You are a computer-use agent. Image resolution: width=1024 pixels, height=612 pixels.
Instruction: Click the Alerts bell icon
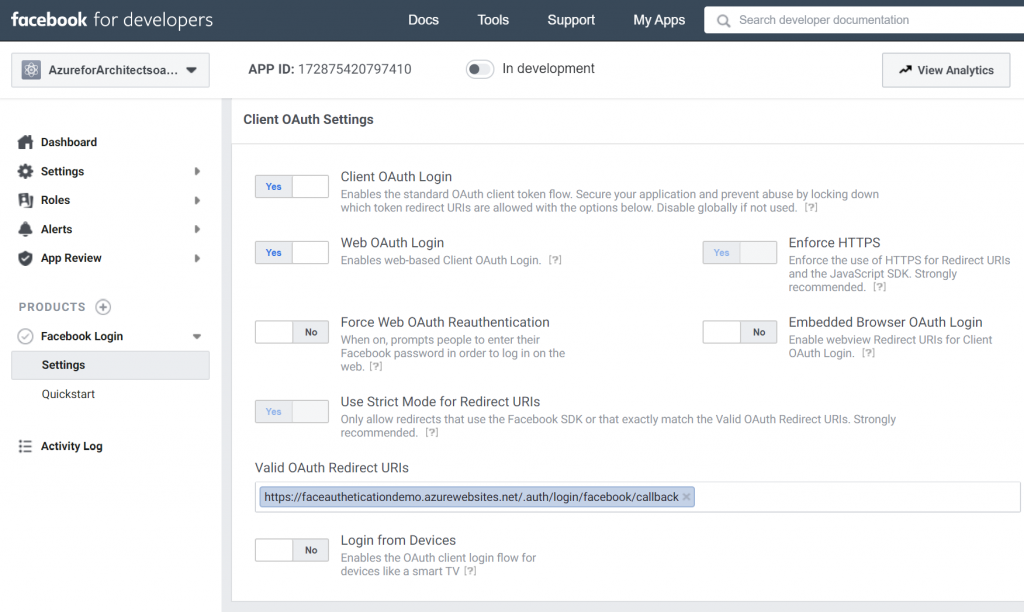pos(26,229)
